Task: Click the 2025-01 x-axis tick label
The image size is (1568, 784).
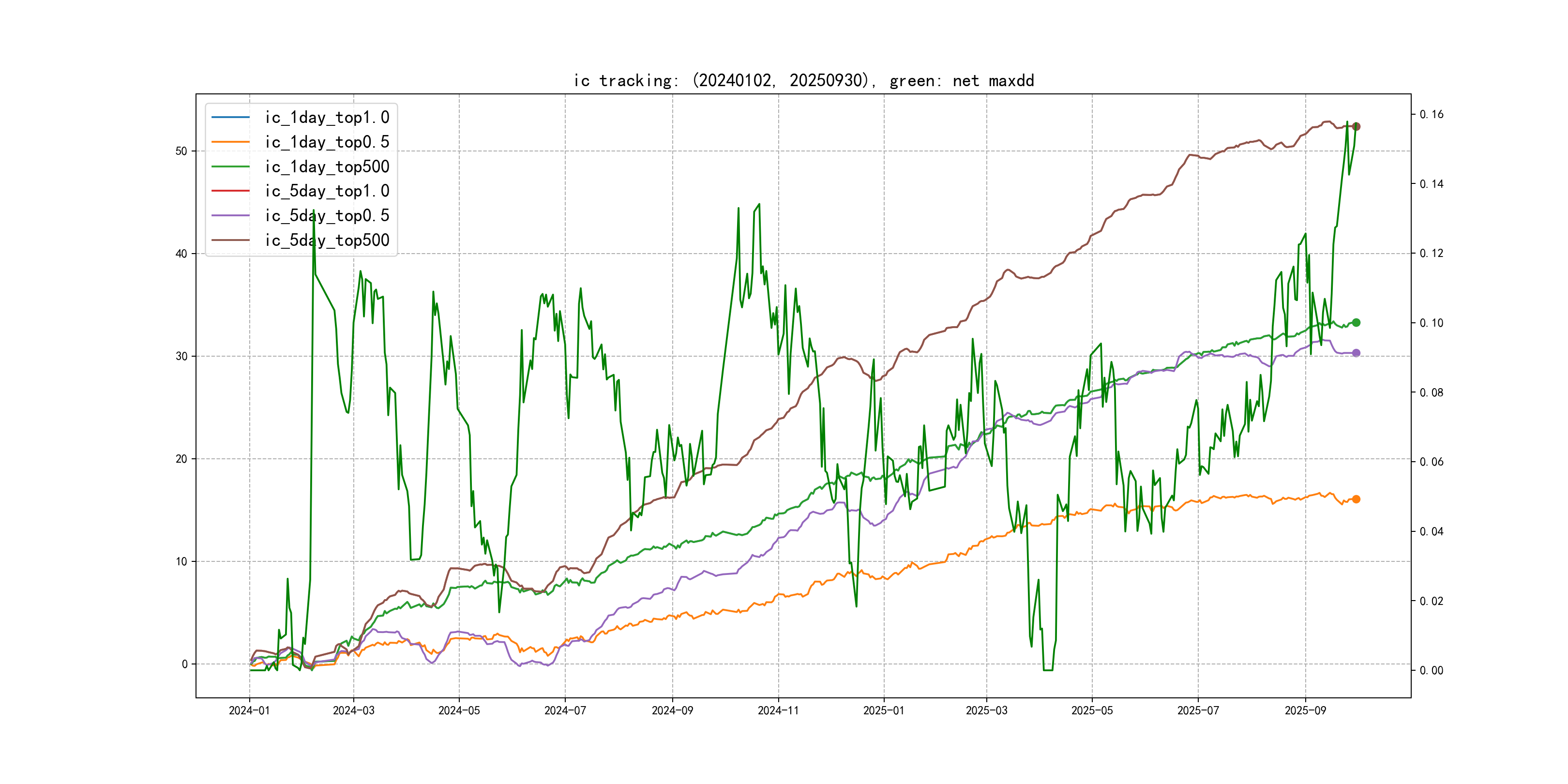Action: 884,710
